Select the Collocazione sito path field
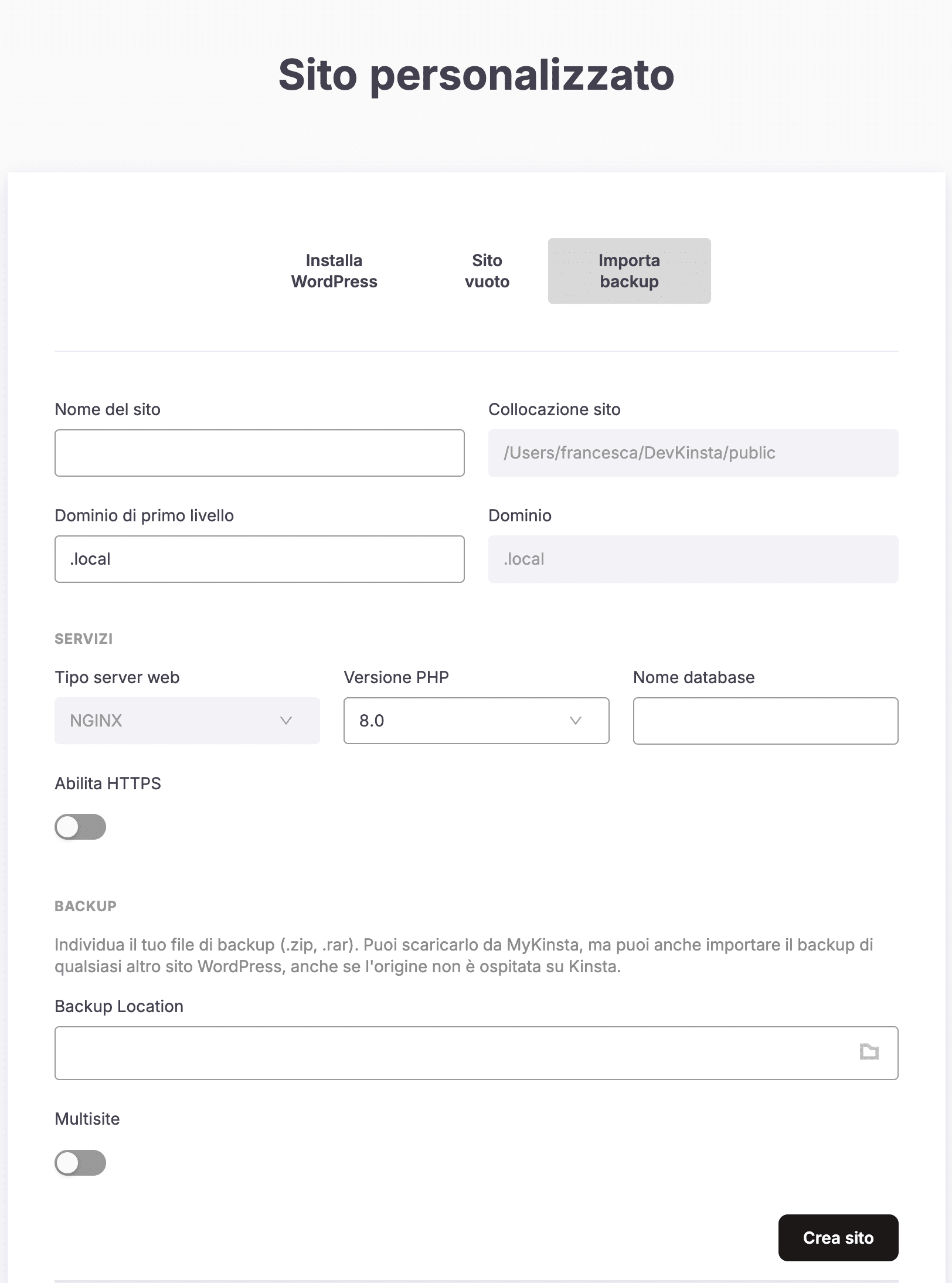This screenshot has height=1283, width=952. tap(693, 453)
